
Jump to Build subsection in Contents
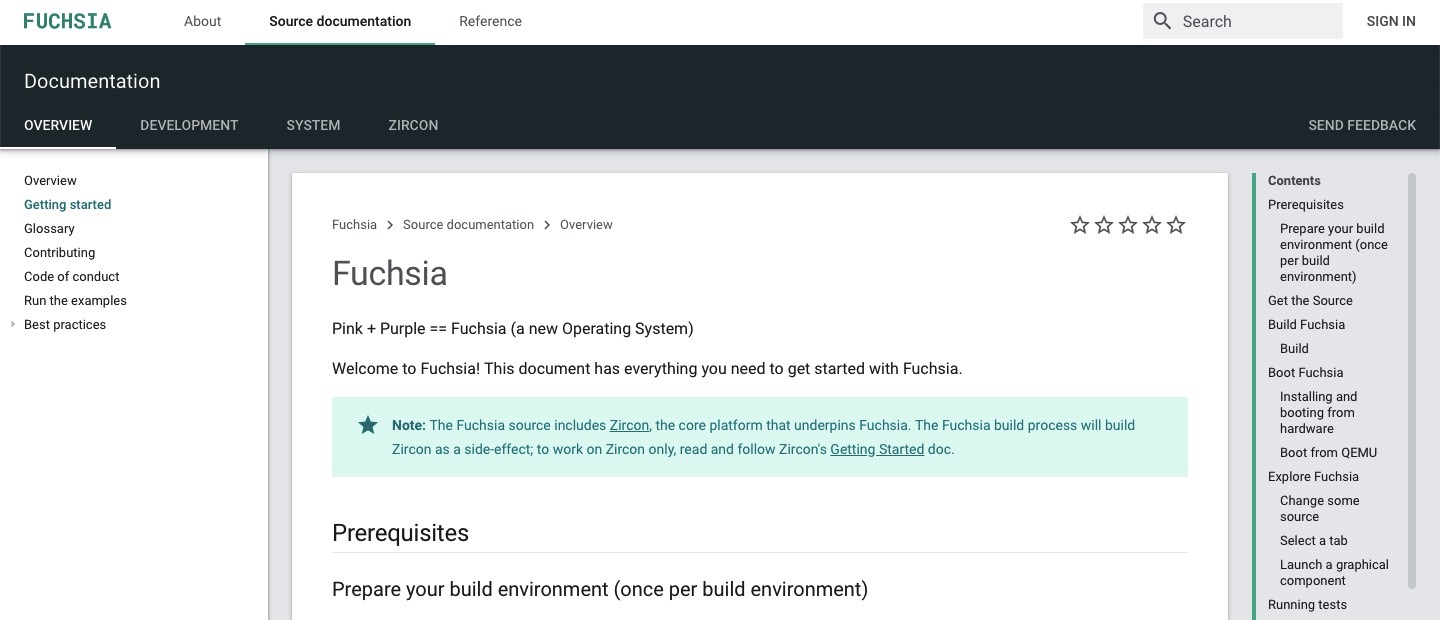(x=1294, y=349)
